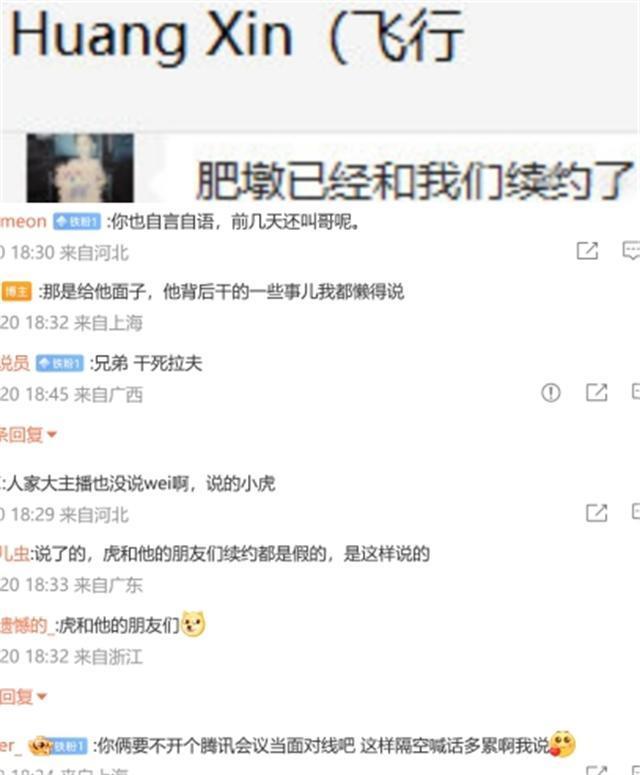This screenshot has width=640, height=775.
Task: Expand 回复 list below the 浙江 comment
Action: tap(23, 696)
